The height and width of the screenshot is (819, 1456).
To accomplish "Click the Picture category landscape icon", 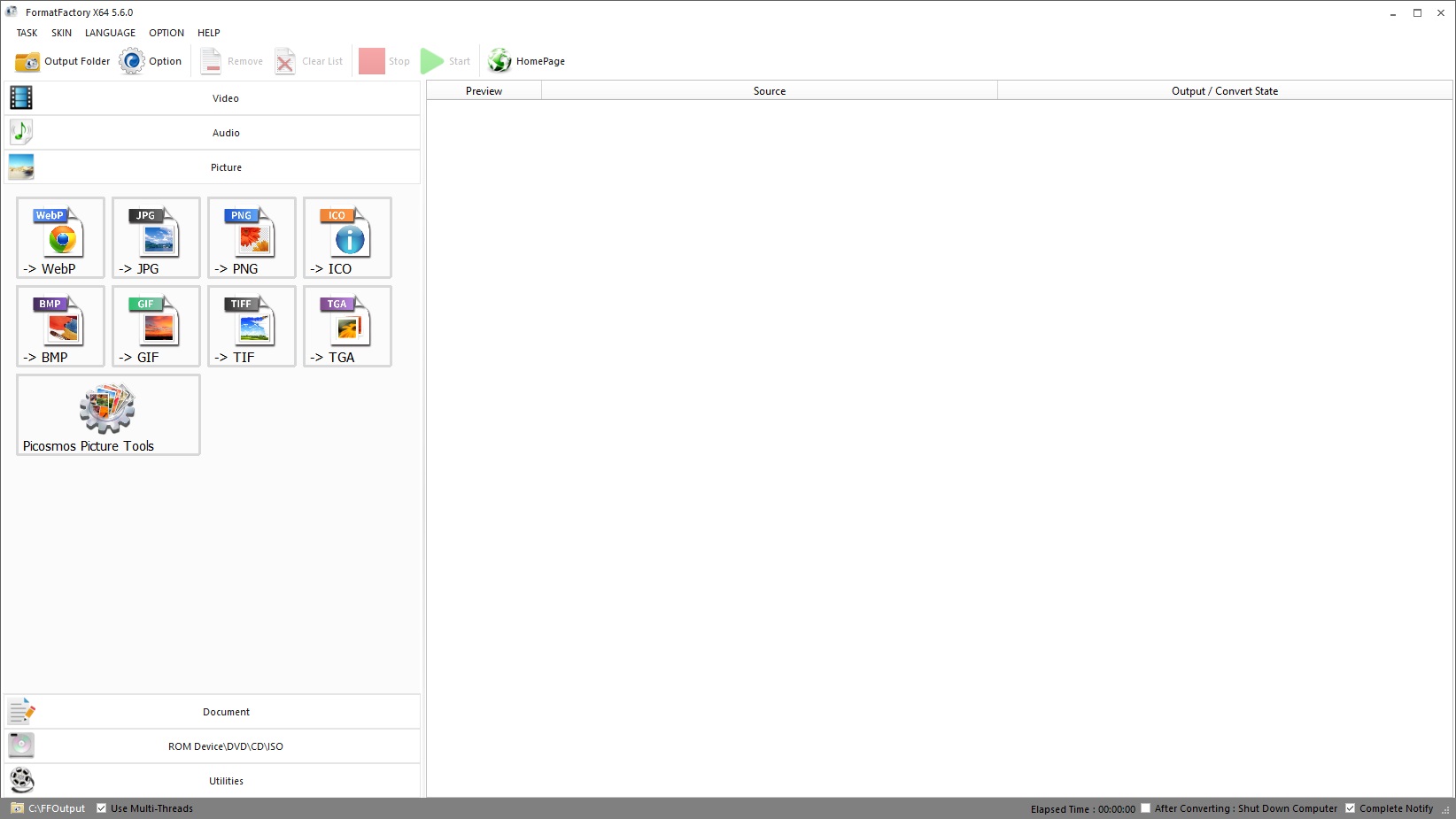I will point(21,166).
